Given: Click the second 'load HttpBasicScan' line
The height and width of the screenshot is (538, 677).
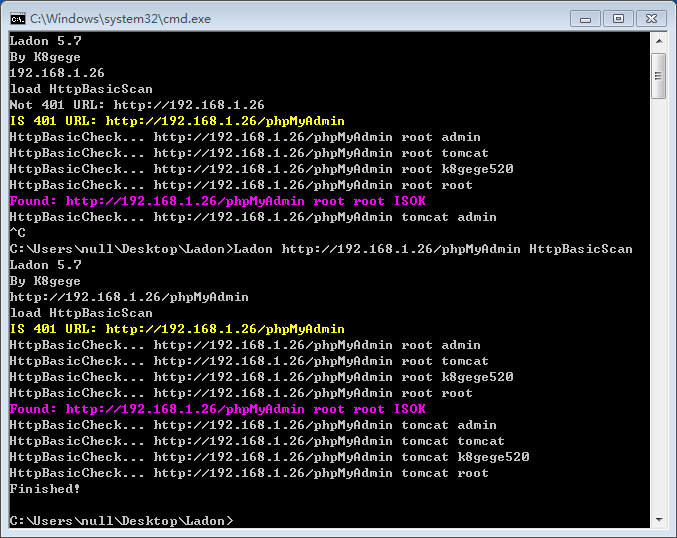Looking at the screenshot, I should point(81,313).
